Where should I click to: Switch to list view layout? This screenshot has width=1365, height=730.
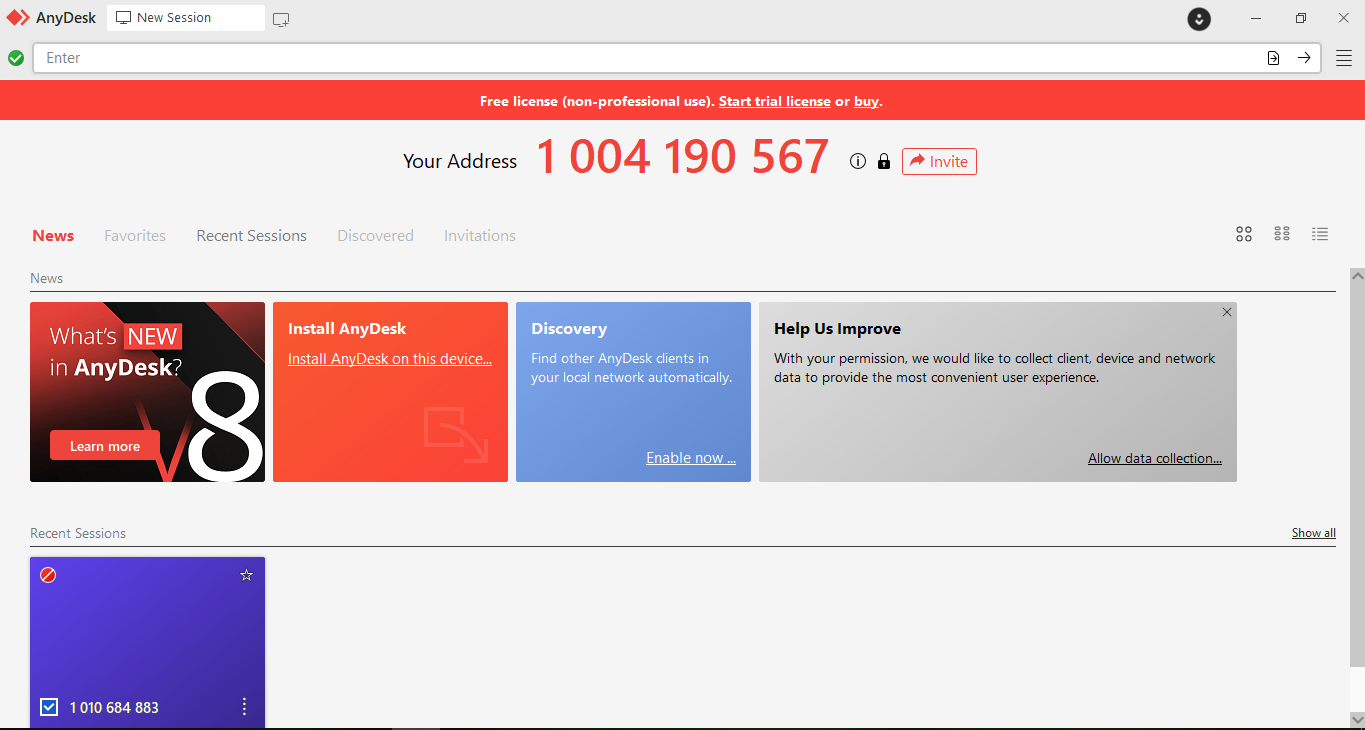pos(1320,234)
